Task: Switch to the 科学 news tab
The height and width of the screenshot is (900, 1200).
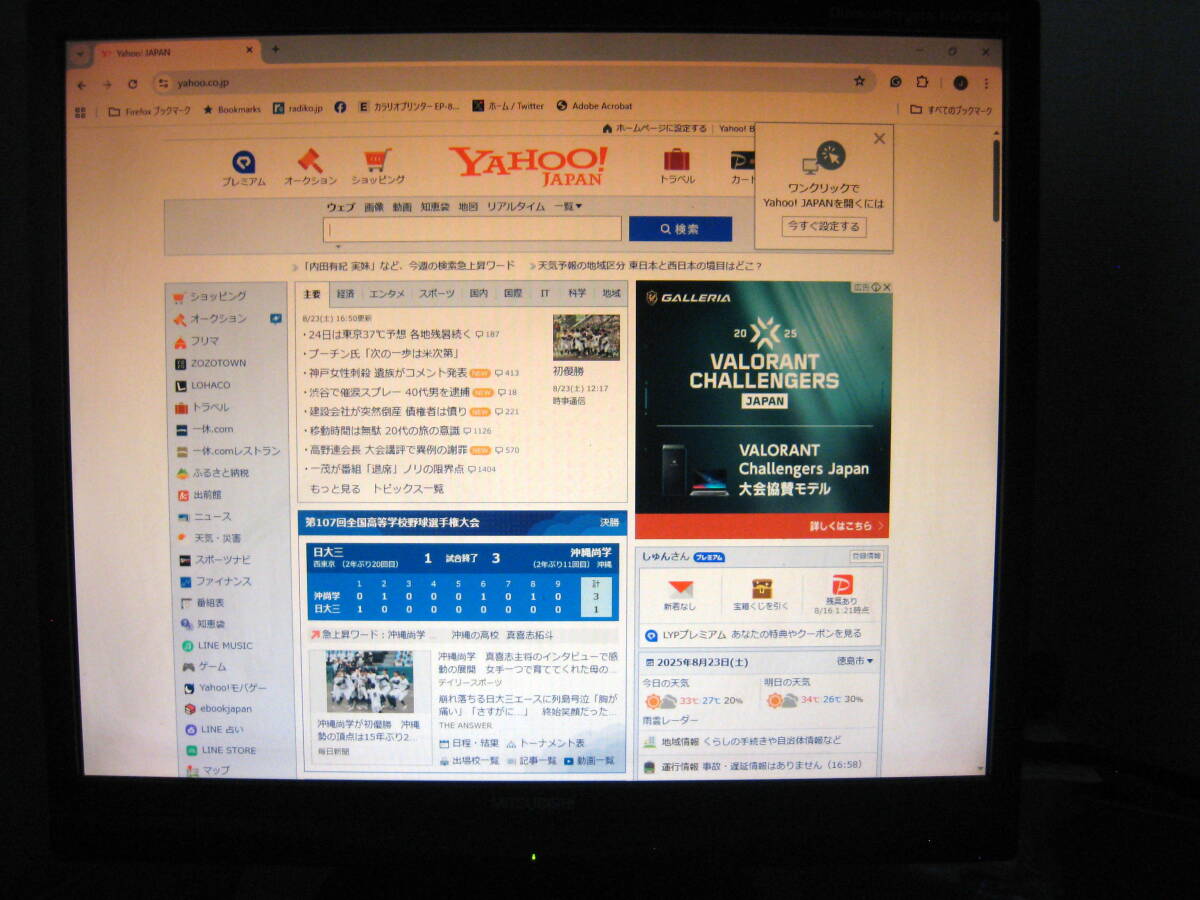Action: point(577,294)
